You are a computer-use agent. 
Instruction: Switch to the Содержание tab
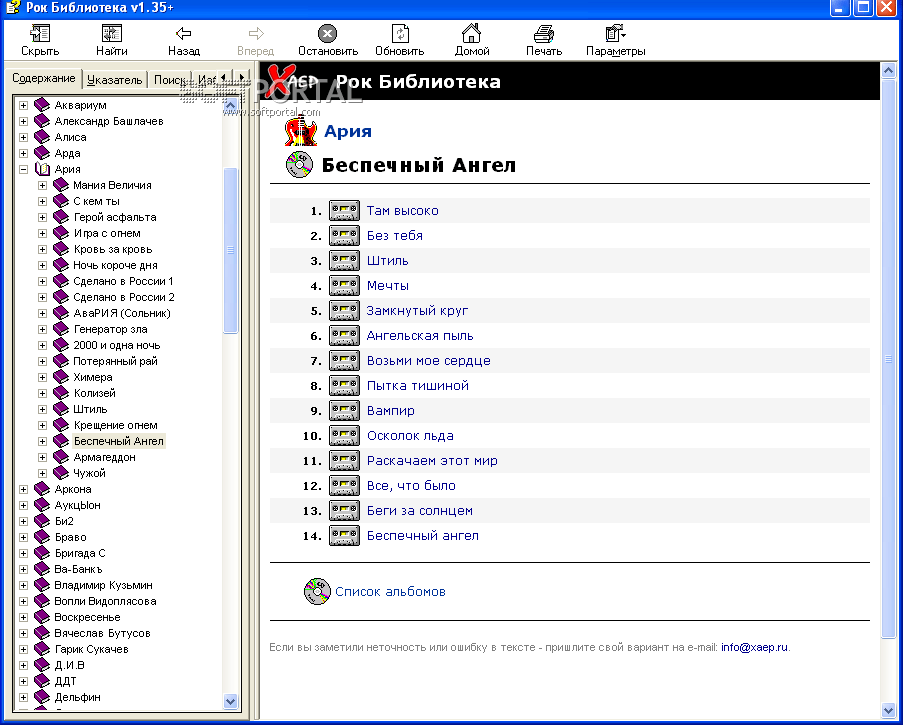tap(44, 78)
